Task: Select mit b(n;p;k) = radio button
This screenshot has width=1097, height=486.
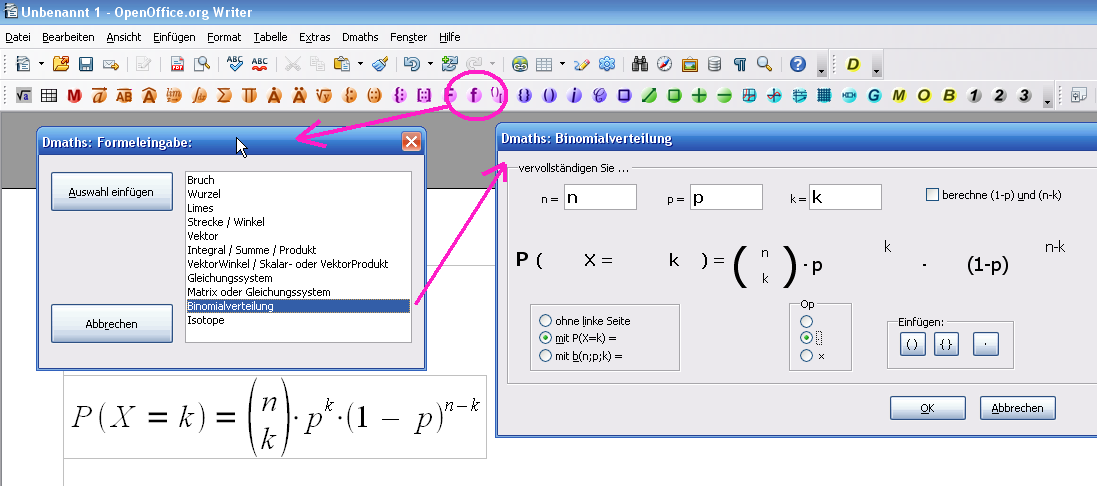Action: (546, 356)
